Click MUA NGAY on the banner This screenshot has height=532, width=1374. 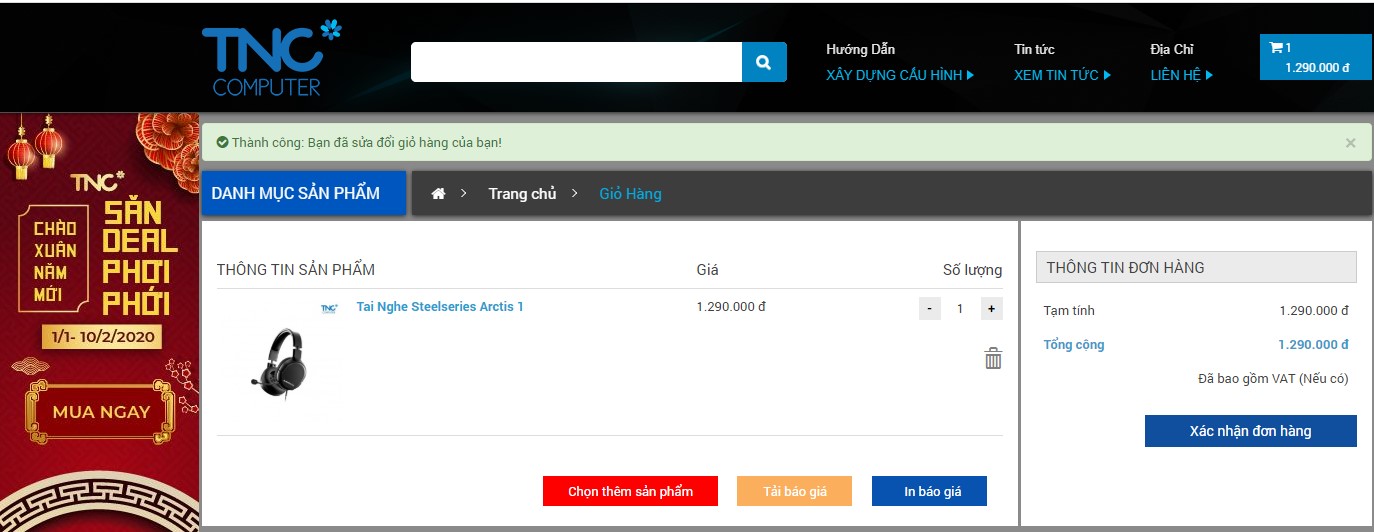click(x=101, y=412)
